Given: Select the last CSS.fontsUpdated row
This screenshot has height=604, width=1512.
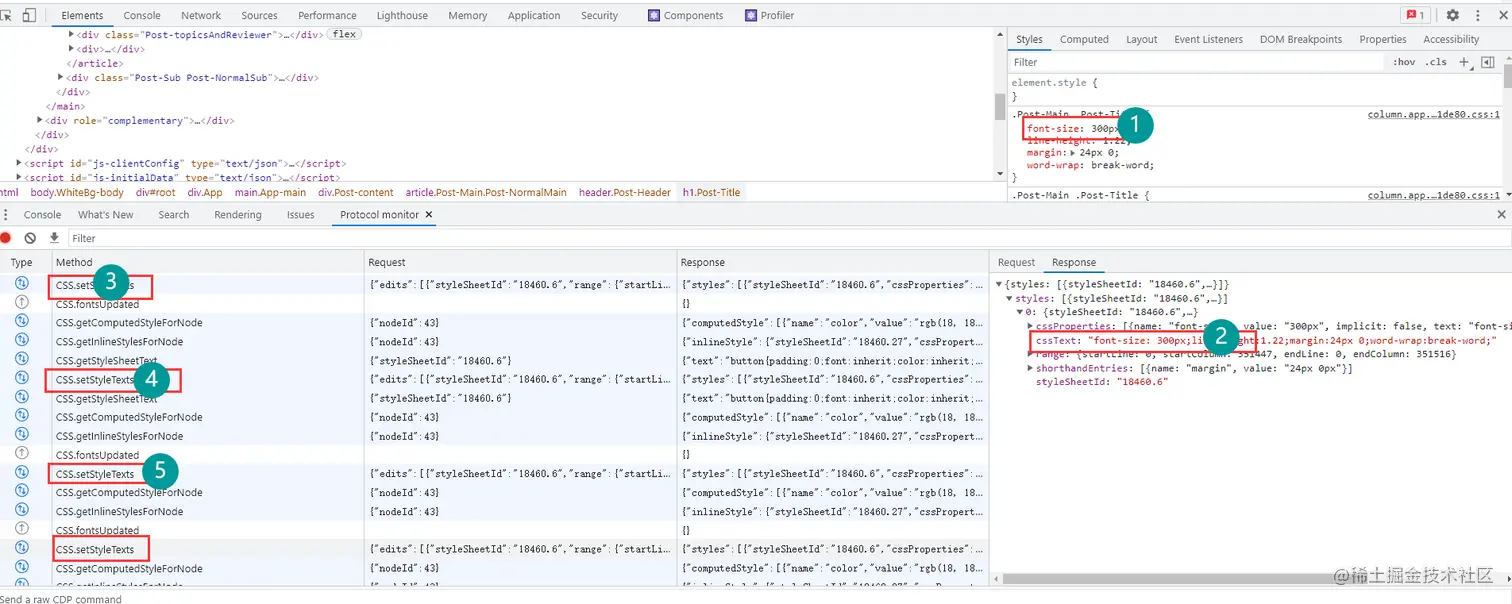Looking at the screenshot, I should point(494,530).
